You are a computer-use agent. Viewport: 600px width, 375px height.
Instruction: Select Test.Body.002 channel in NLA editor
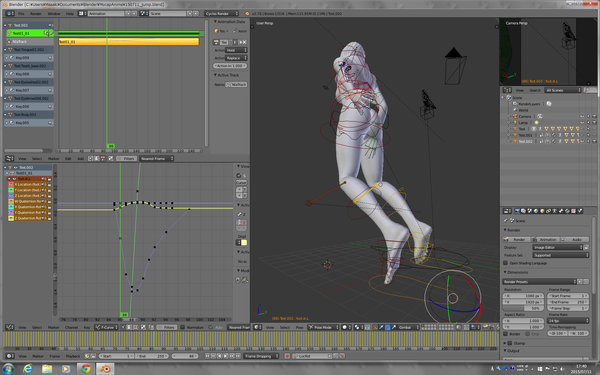point(29,115)
